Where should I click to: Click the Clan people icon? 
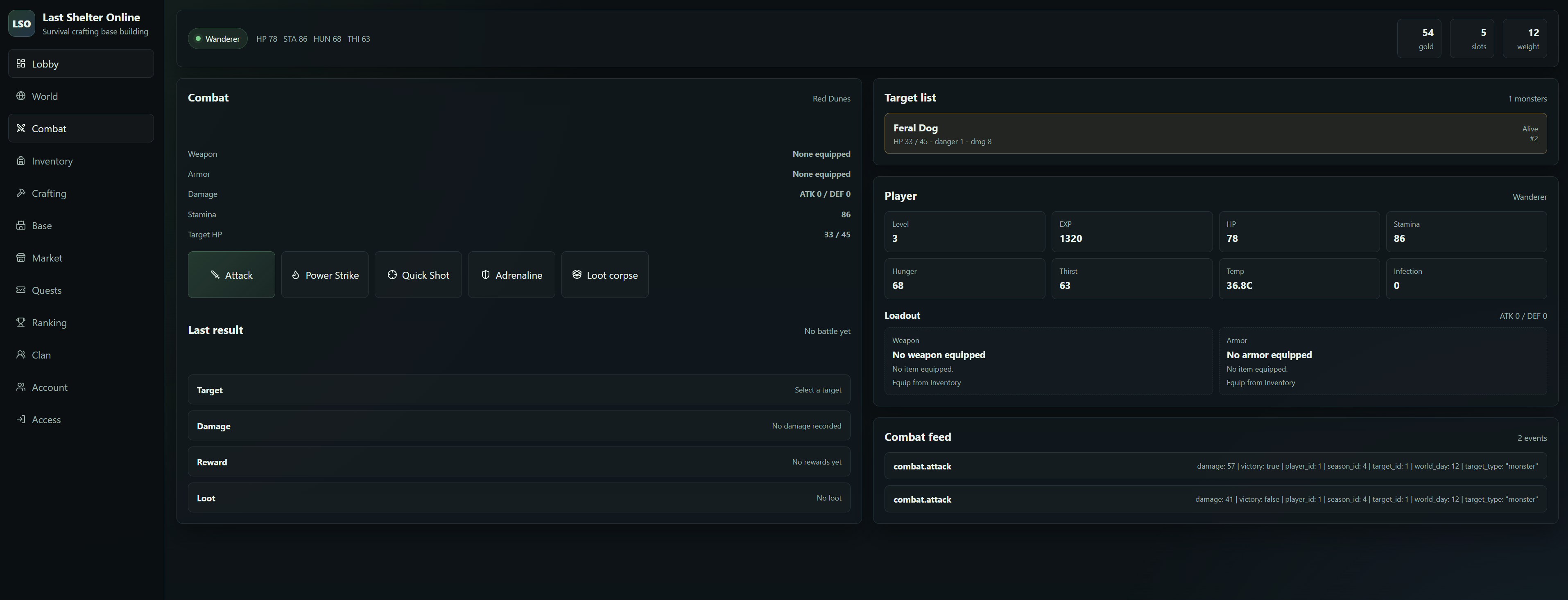[x=21, y=354]
